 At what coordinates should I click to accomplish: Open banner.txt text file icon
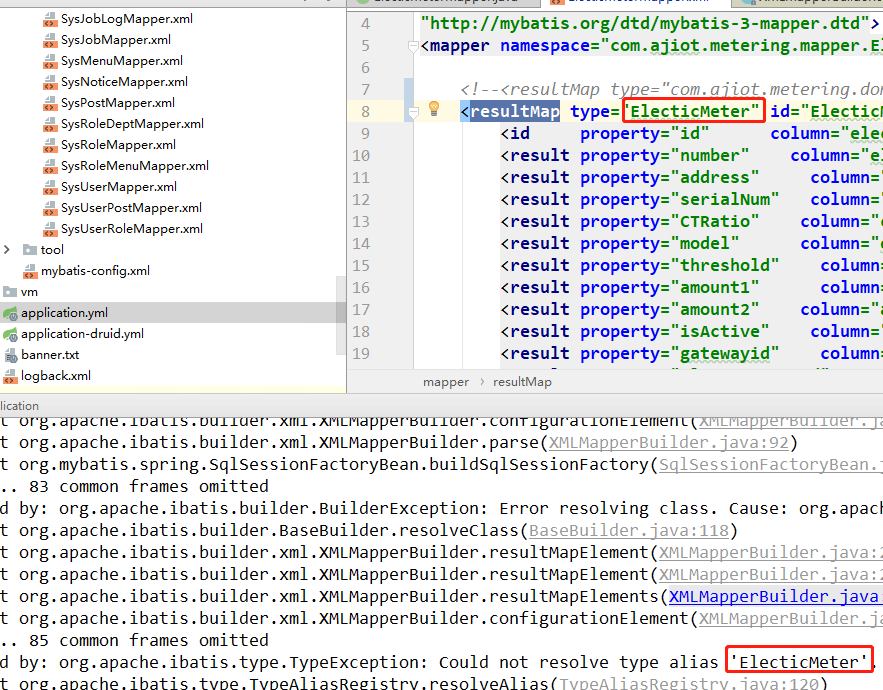tap(10, 355)
